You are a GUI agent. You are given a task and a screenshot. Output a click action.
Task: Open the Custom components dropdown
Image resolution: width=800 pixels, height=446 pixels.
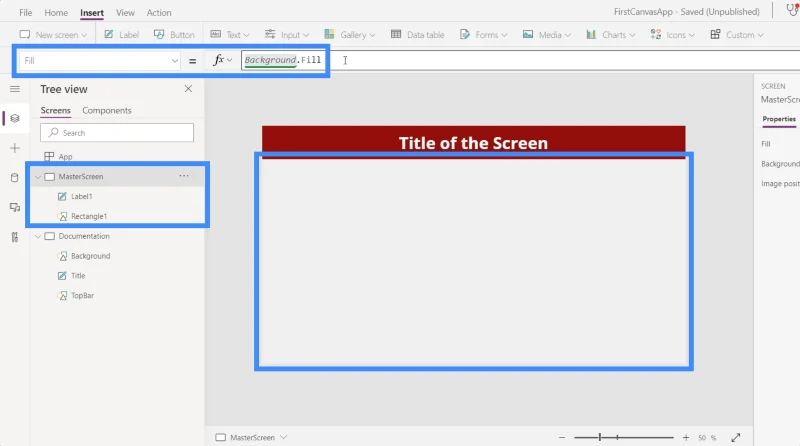pyautogui.click(x=737, y=35)
